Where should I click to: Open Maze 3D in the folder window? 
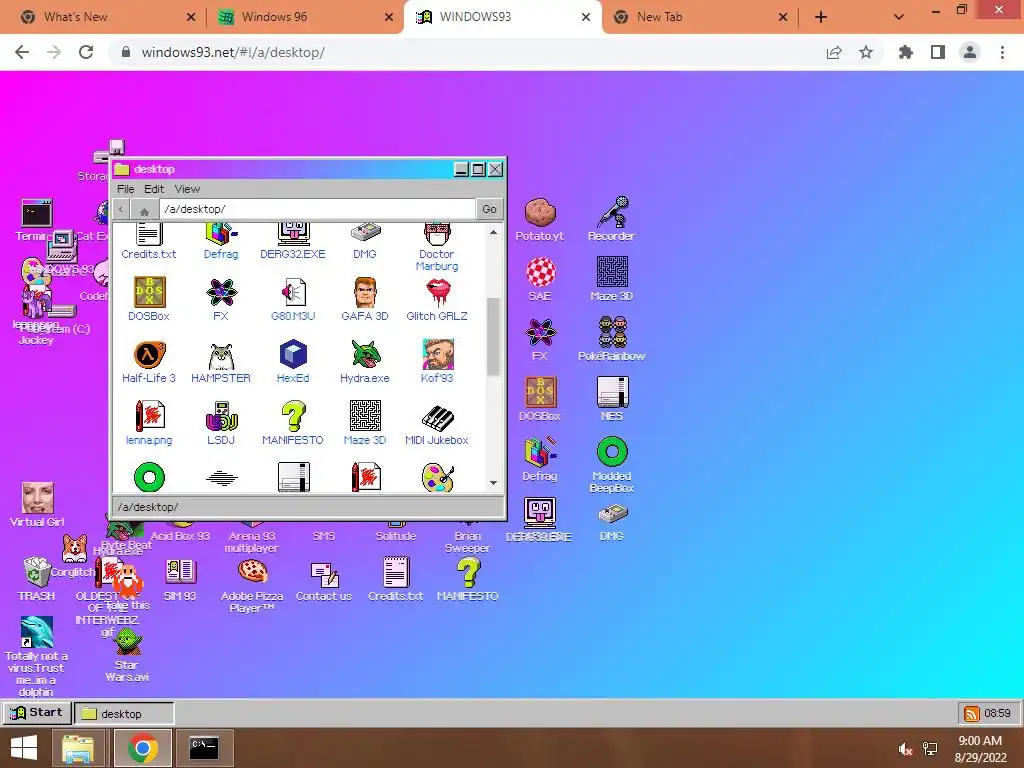pyautogui.click(x=364, y=423)
